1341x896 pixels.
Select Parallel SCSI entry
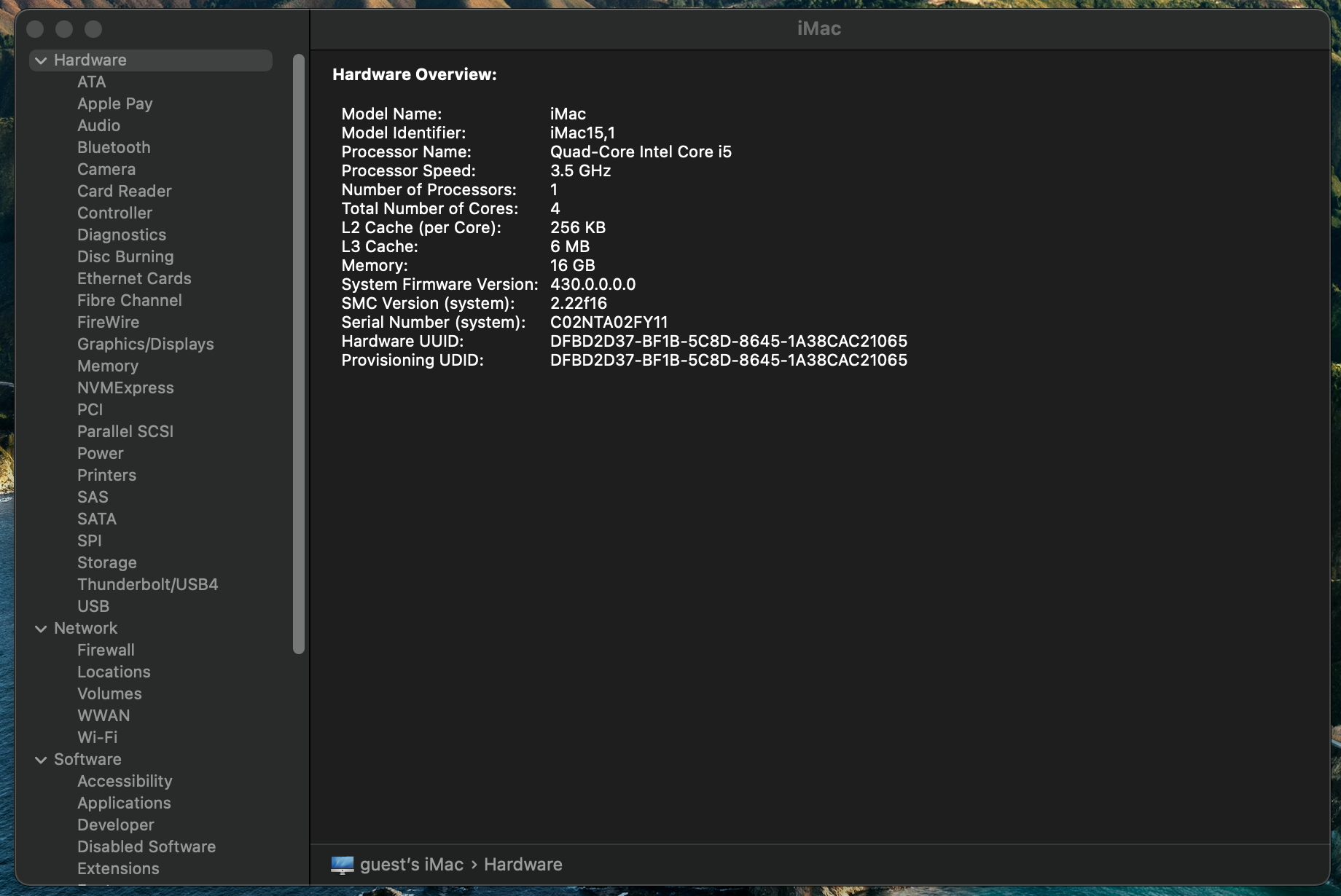(x=125, y=431)
